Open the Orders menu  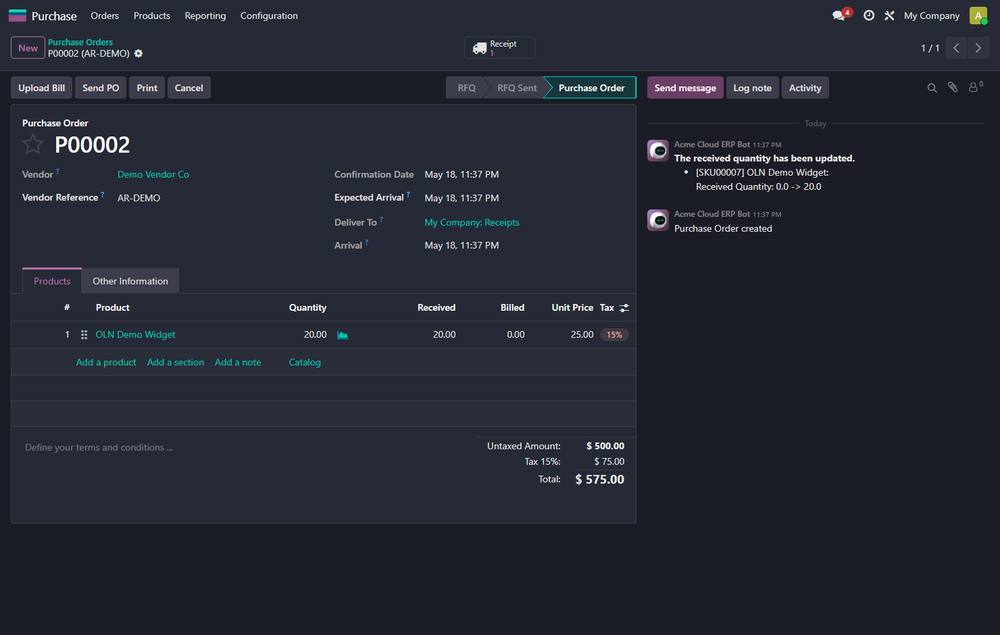pyautogui.click(x=105, y=15)
